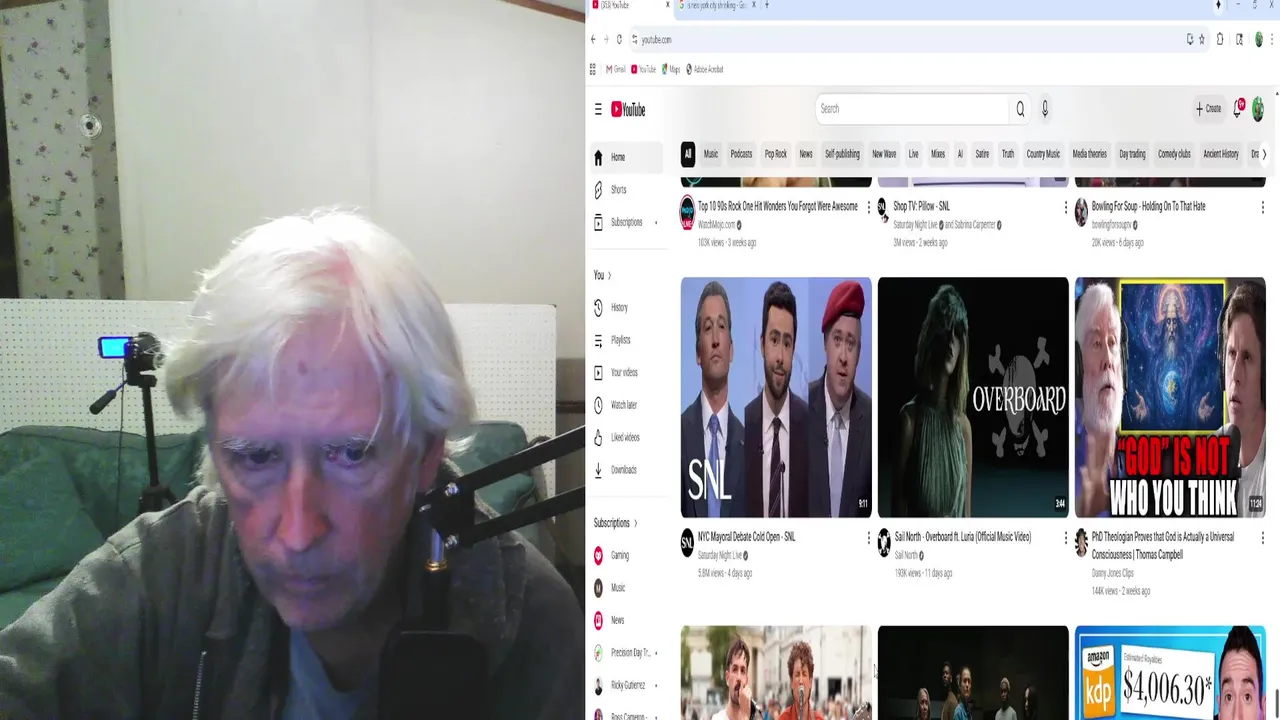
Task: Open the Gmail bookmark
Action: tap(616, 69)
